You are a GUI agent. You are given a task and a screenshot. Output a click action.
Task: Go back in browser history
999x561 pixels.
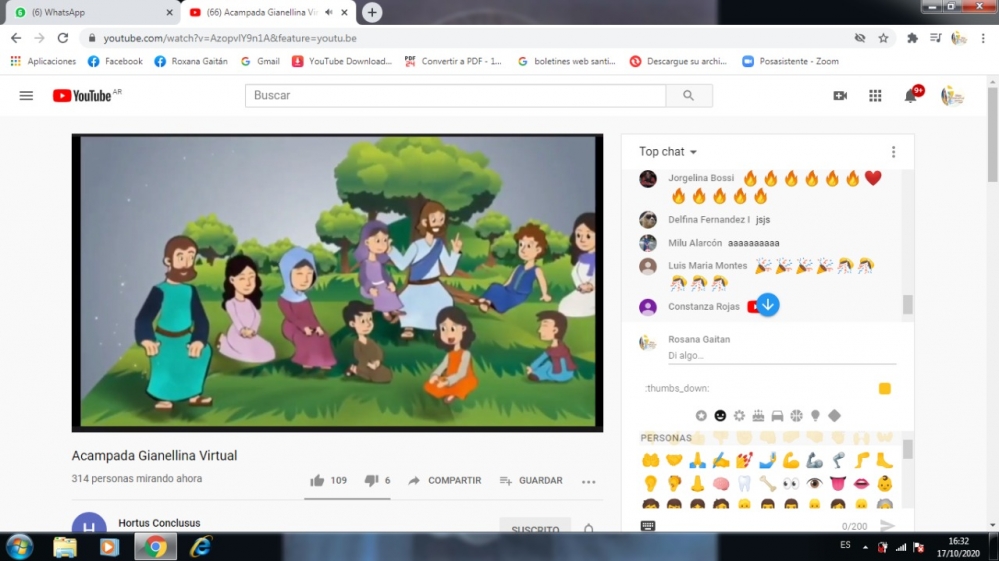16,38
